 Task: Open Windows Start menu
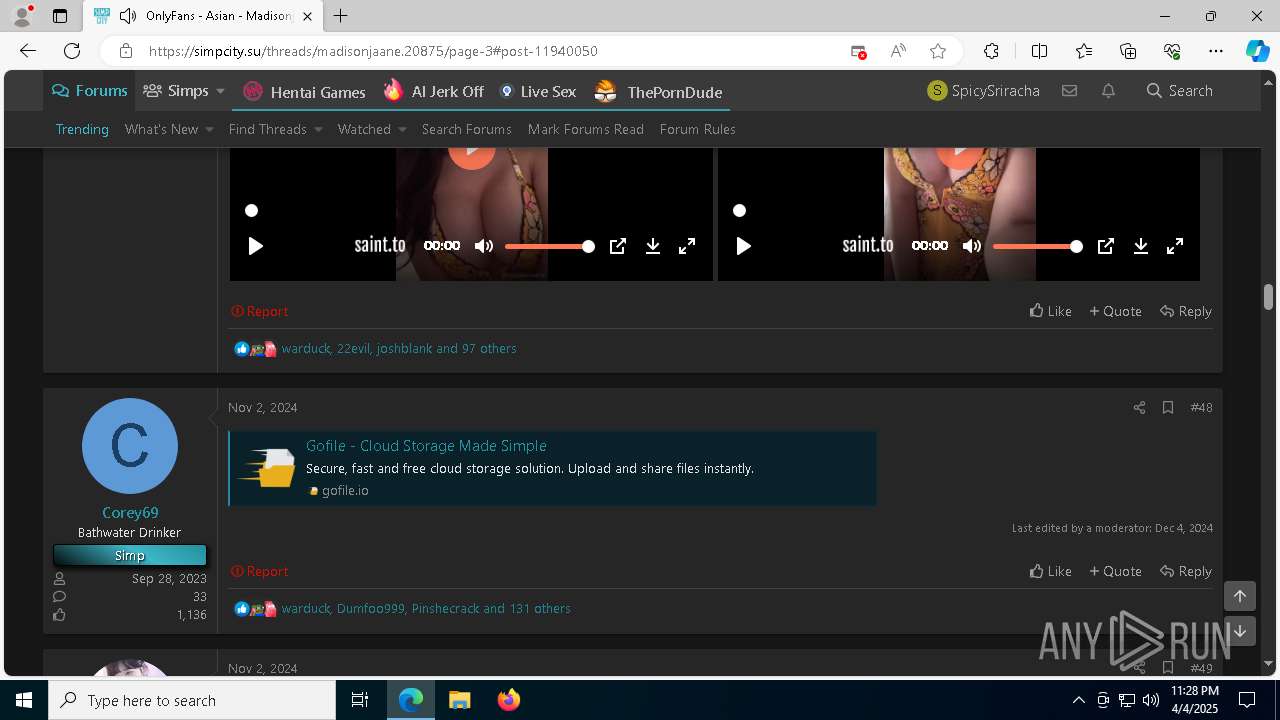tap(24, 700)
